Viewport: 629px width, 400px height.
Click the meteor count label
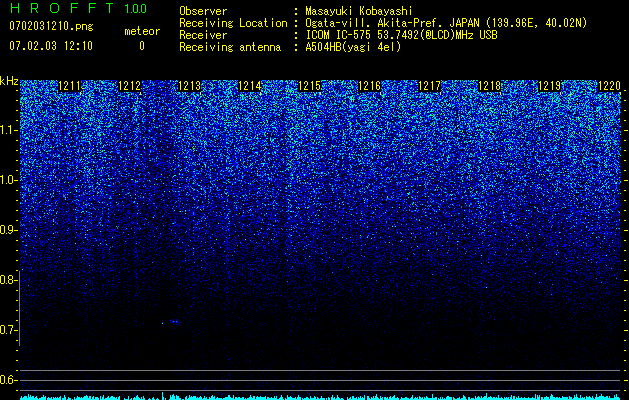142,31
